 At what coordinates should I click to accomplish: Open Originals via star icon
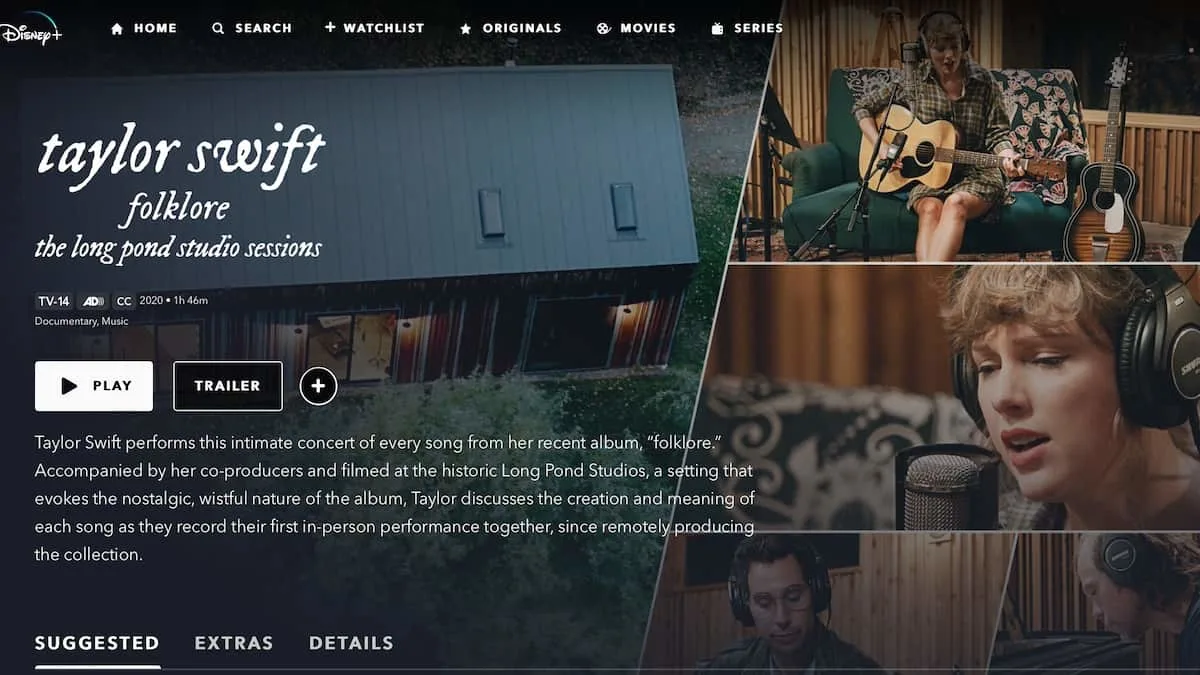tap(466, 29)
